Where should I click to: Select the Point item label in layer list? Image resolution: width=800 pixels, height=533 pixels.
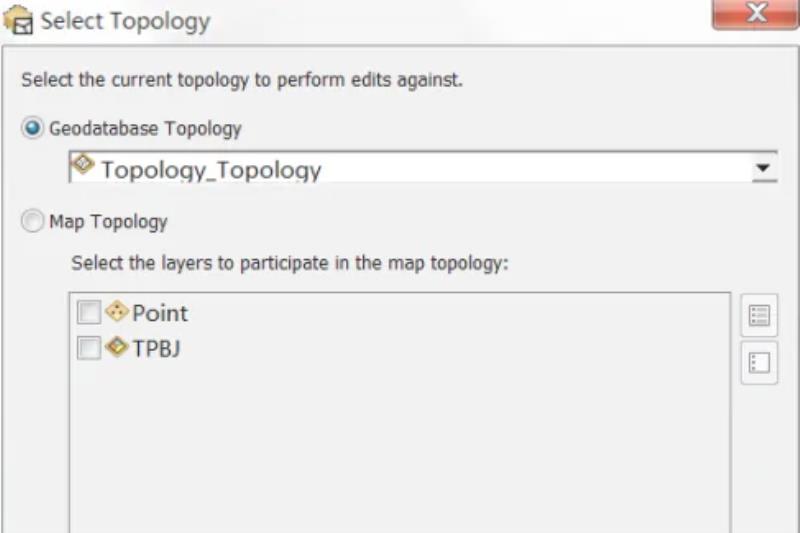click(x=160, y=313)
